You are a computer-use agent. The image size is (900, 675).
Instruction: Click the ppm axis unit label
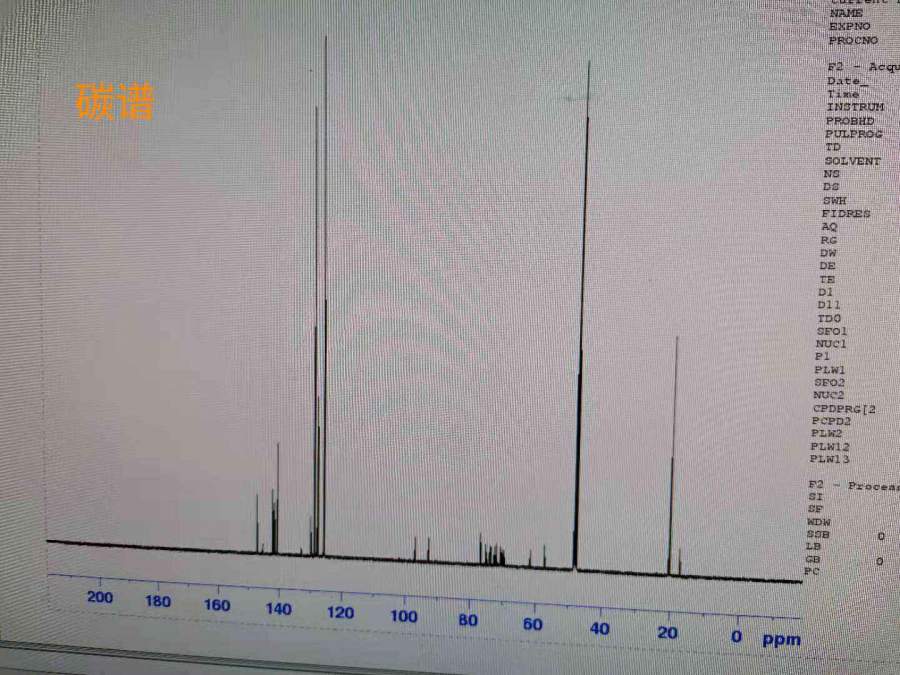click(781, 639)
